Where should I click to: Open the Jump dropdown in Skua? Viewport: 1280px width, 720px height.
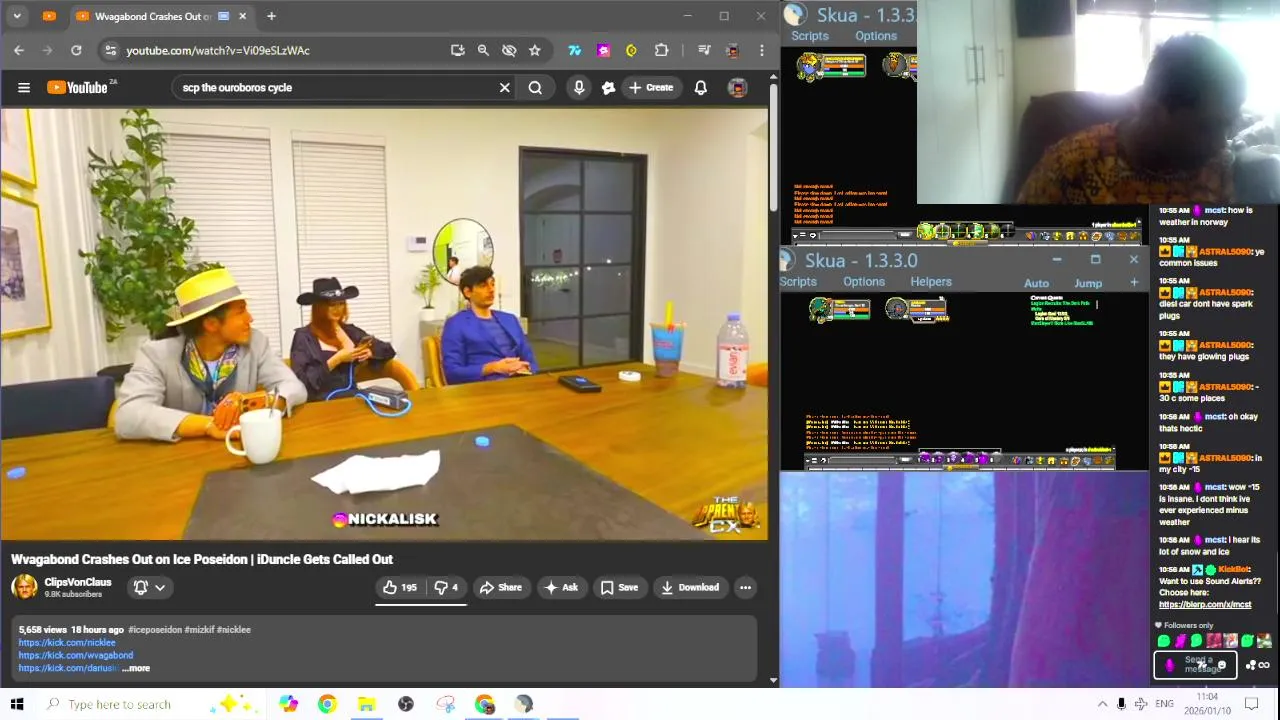[x=1088, y=284]
